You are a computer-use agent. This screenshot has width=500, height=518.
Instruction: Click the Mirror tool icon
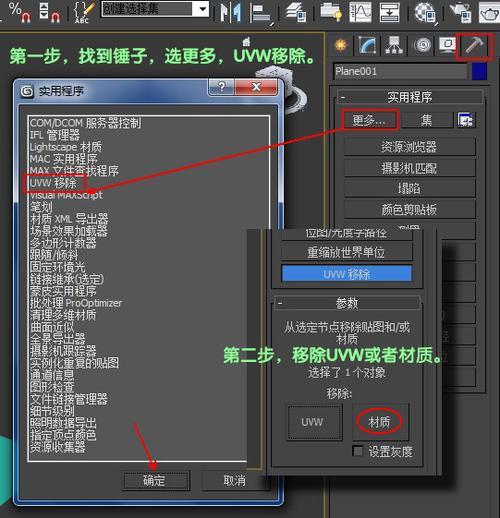(x=230, y=13)
